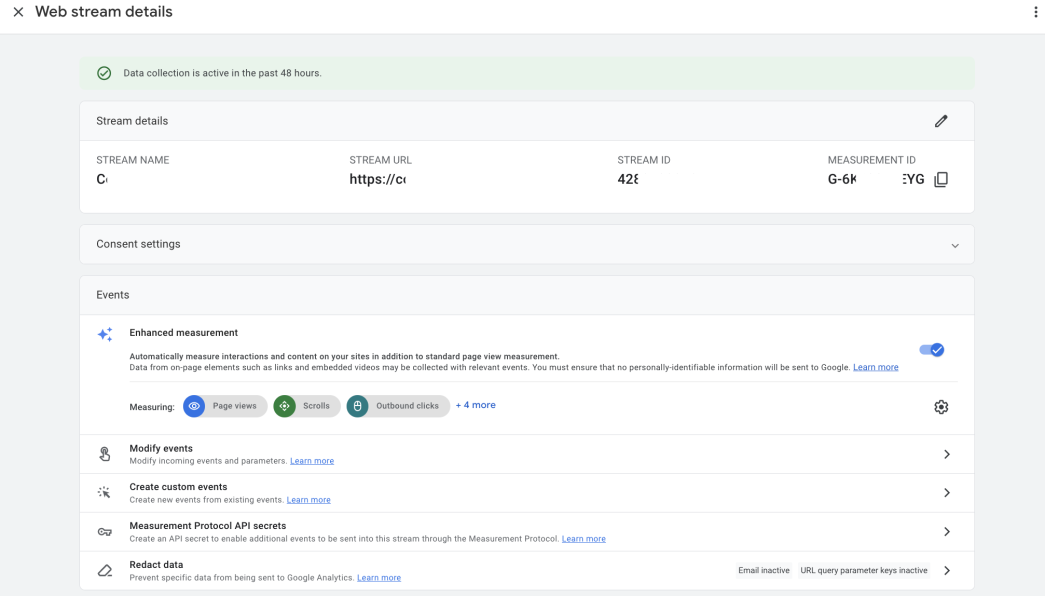1045x596 pixels.
Task: Select the Page views chip label
Action: click(235, 406)
